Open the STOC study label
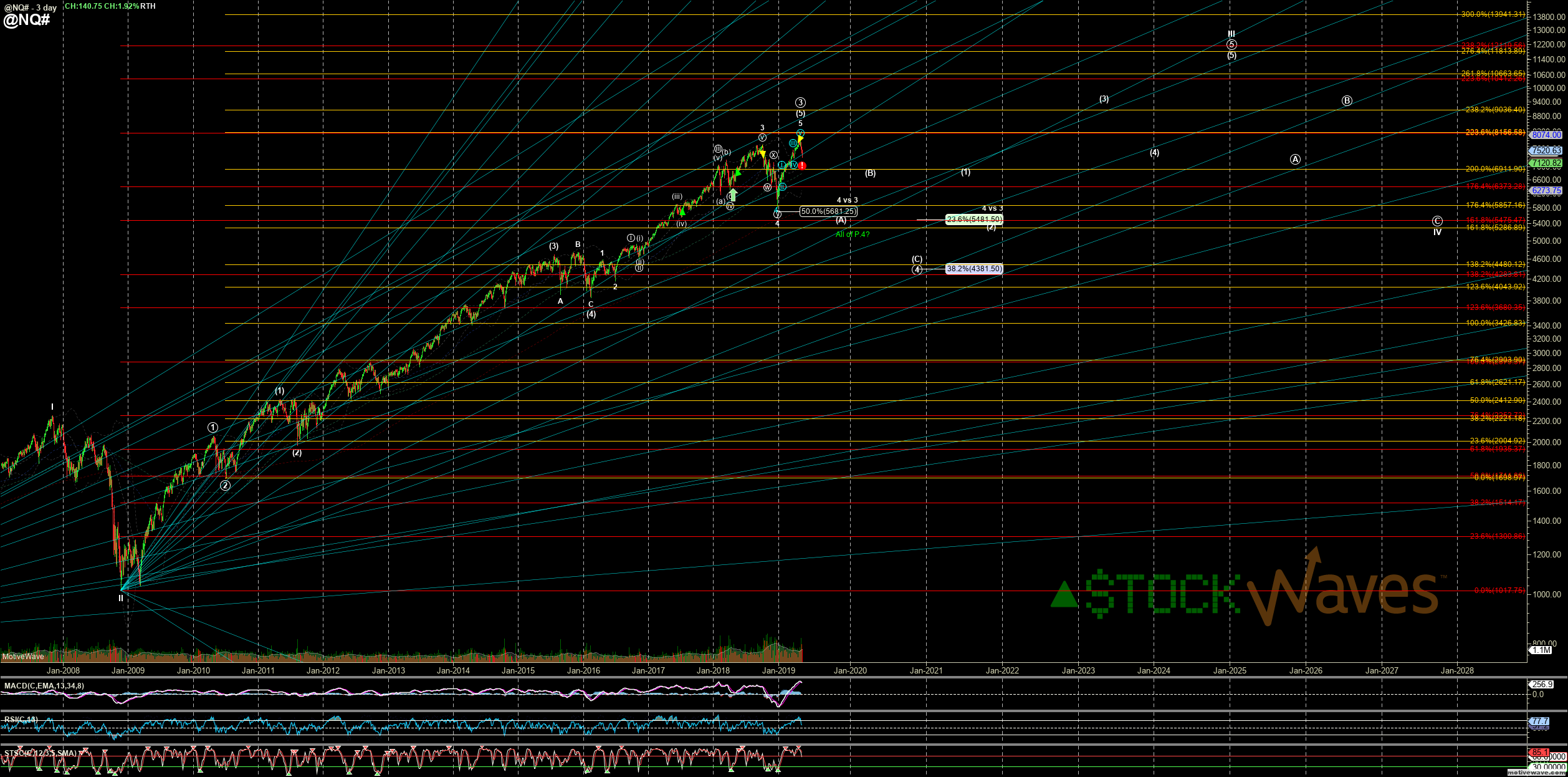The height and width of the screenshot is (777, 1568). click(41, 753)
